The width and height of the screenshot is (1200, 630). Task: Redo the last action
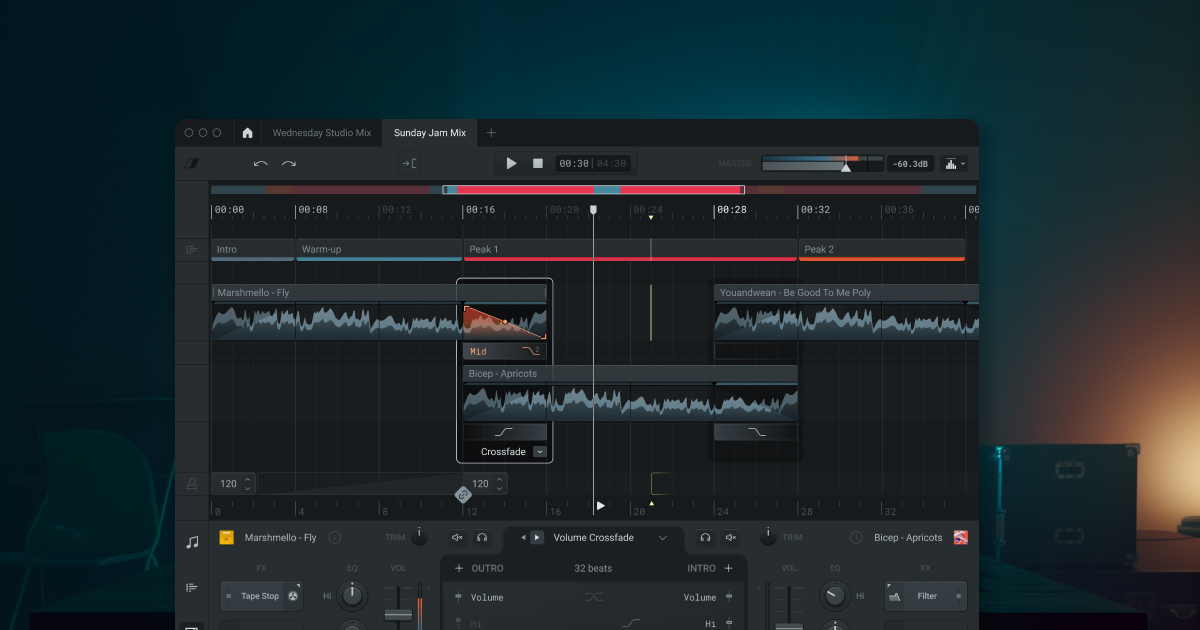pos(291,163)
